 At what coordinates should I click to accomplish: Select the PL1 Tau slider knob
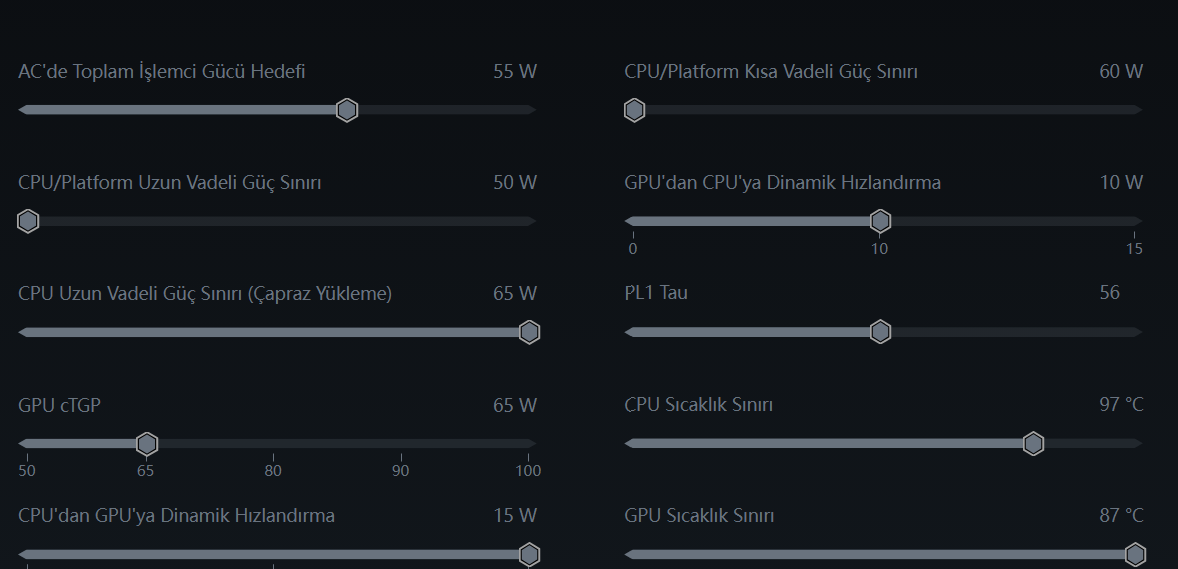tap(880, 332)
